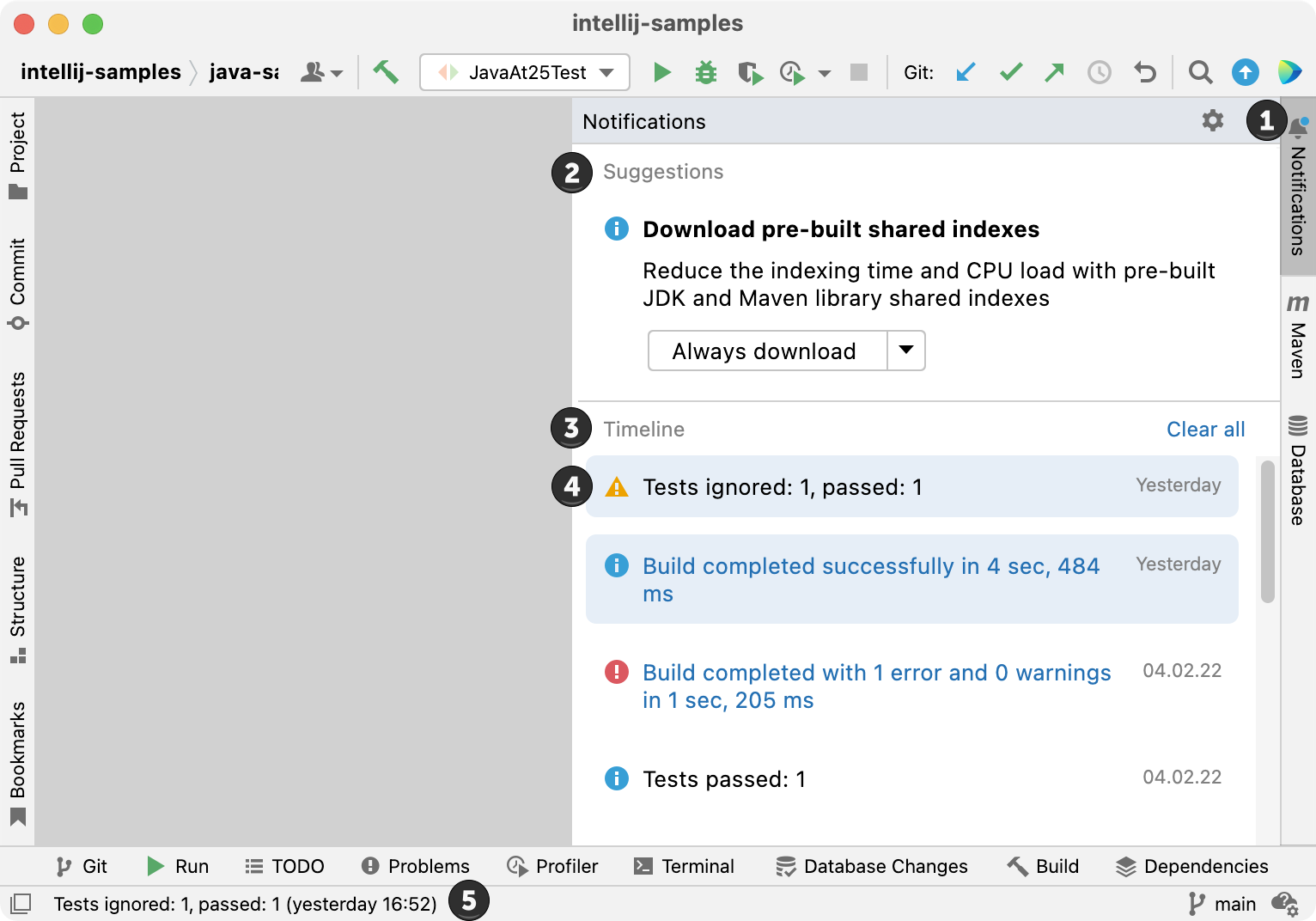Click the Always download button
This screenshot has width=1316, height=921.
pos(767,351)
